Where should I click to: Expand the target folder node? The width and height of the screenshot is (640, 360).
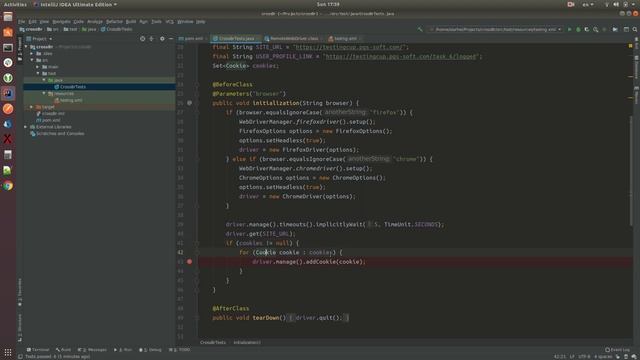pyautogui.click(x=32, y=107)
